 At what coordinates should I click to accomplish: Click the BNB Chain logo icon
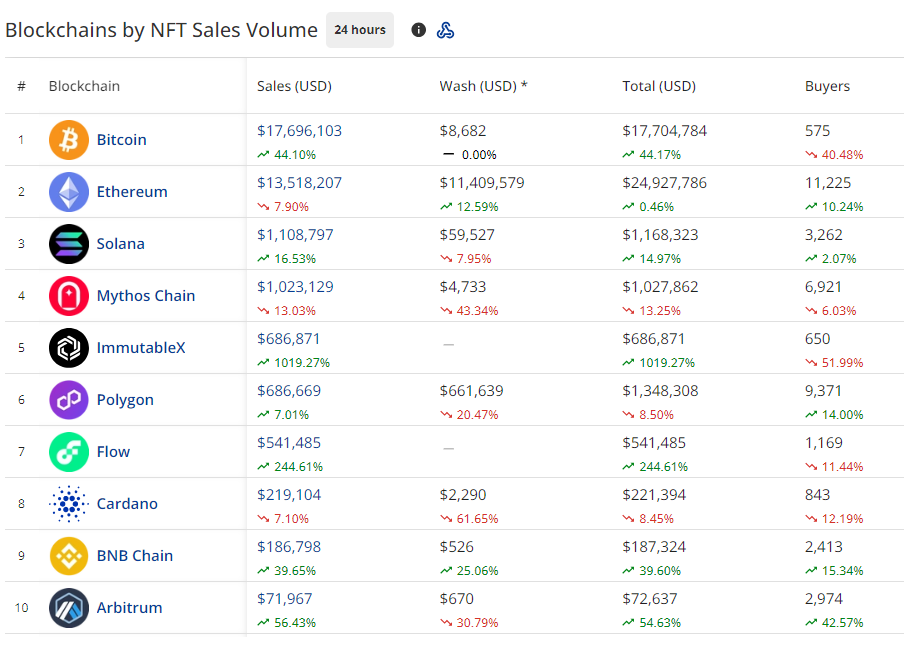(x=69, y=556)
